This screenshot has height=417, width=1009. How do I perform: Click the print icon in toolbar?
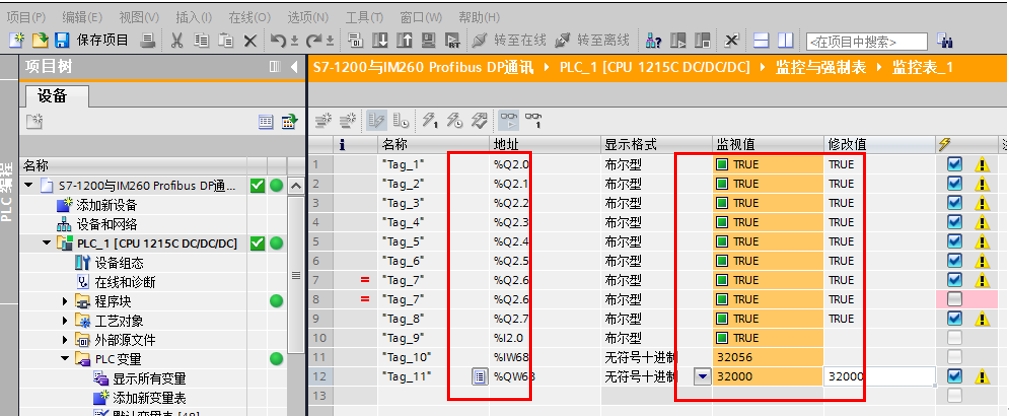point(147,40)
